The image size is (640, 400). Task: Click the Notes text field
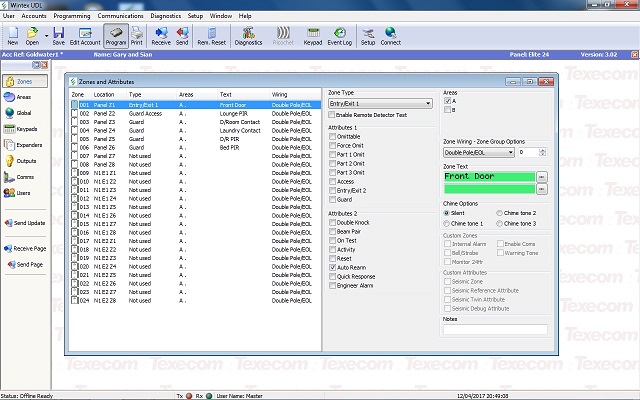click(494, 329)
